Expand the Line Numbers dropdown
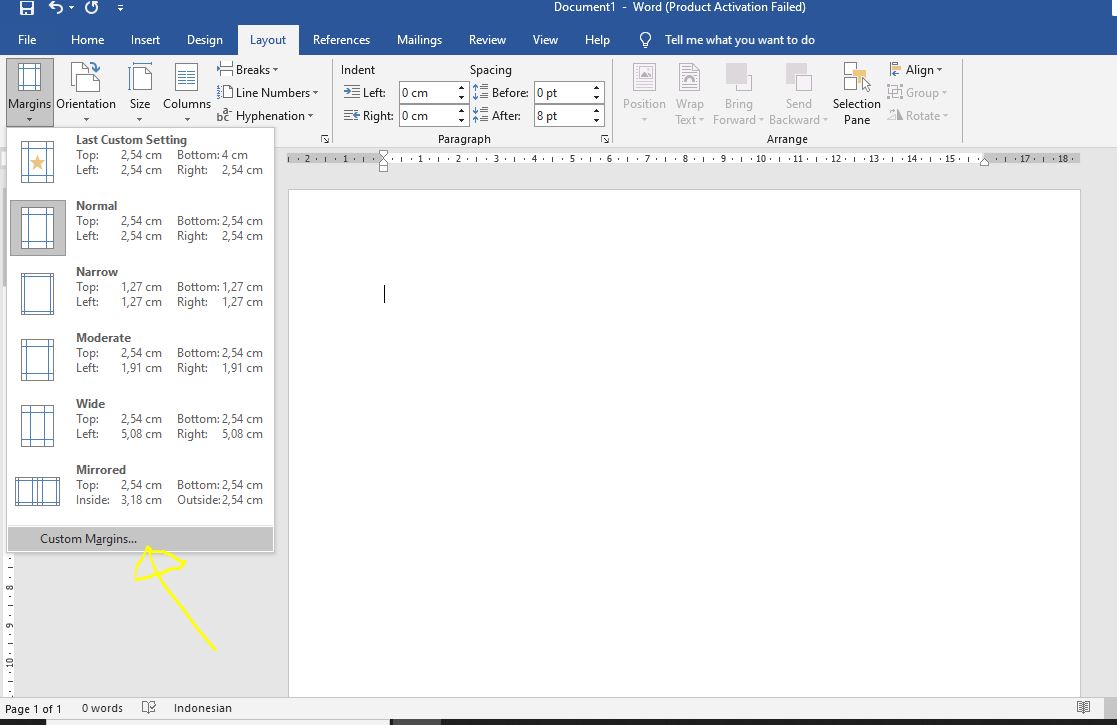 point(266,93)
